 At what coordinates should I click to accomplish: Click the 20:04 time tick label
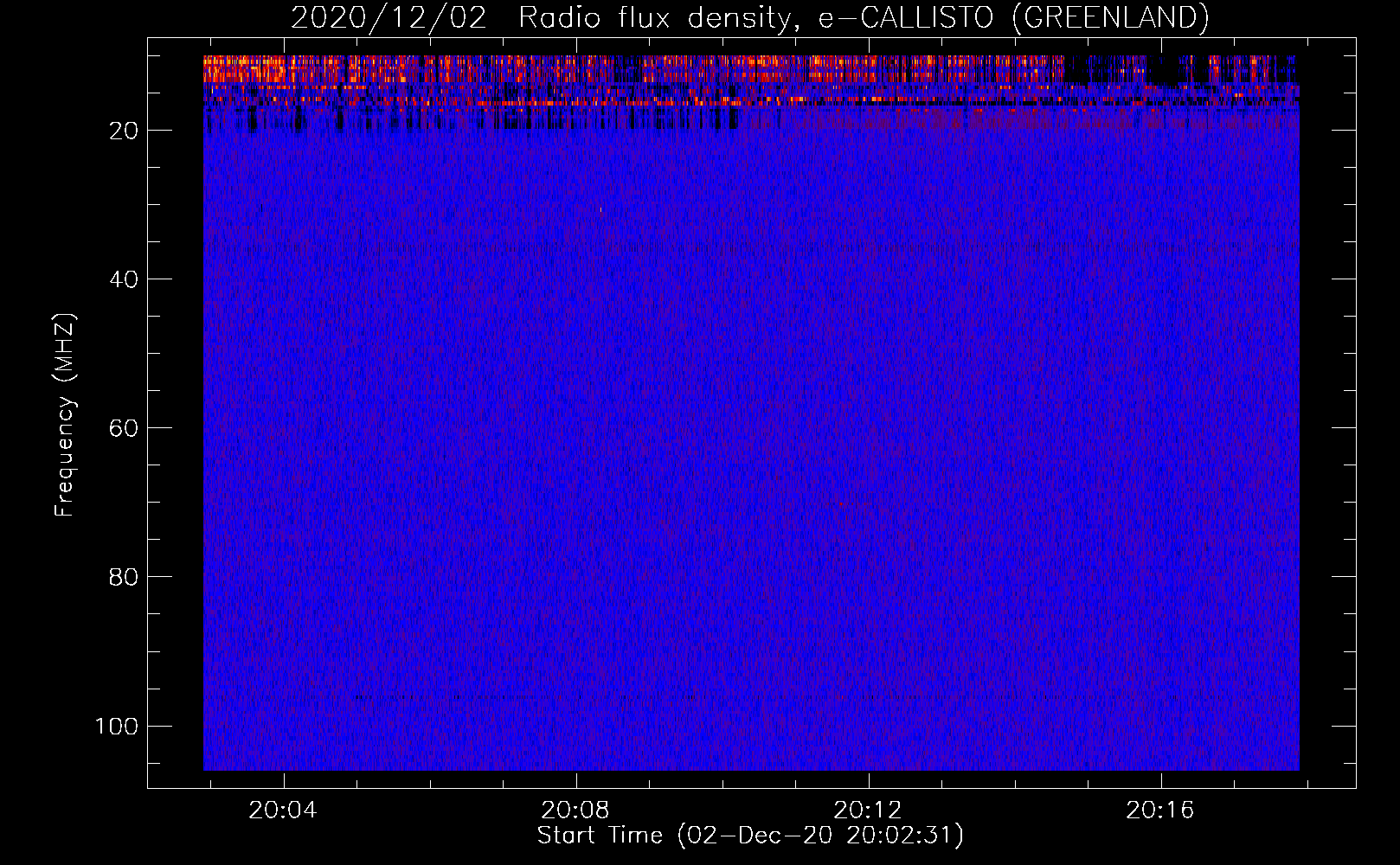(x=283, y=811)
